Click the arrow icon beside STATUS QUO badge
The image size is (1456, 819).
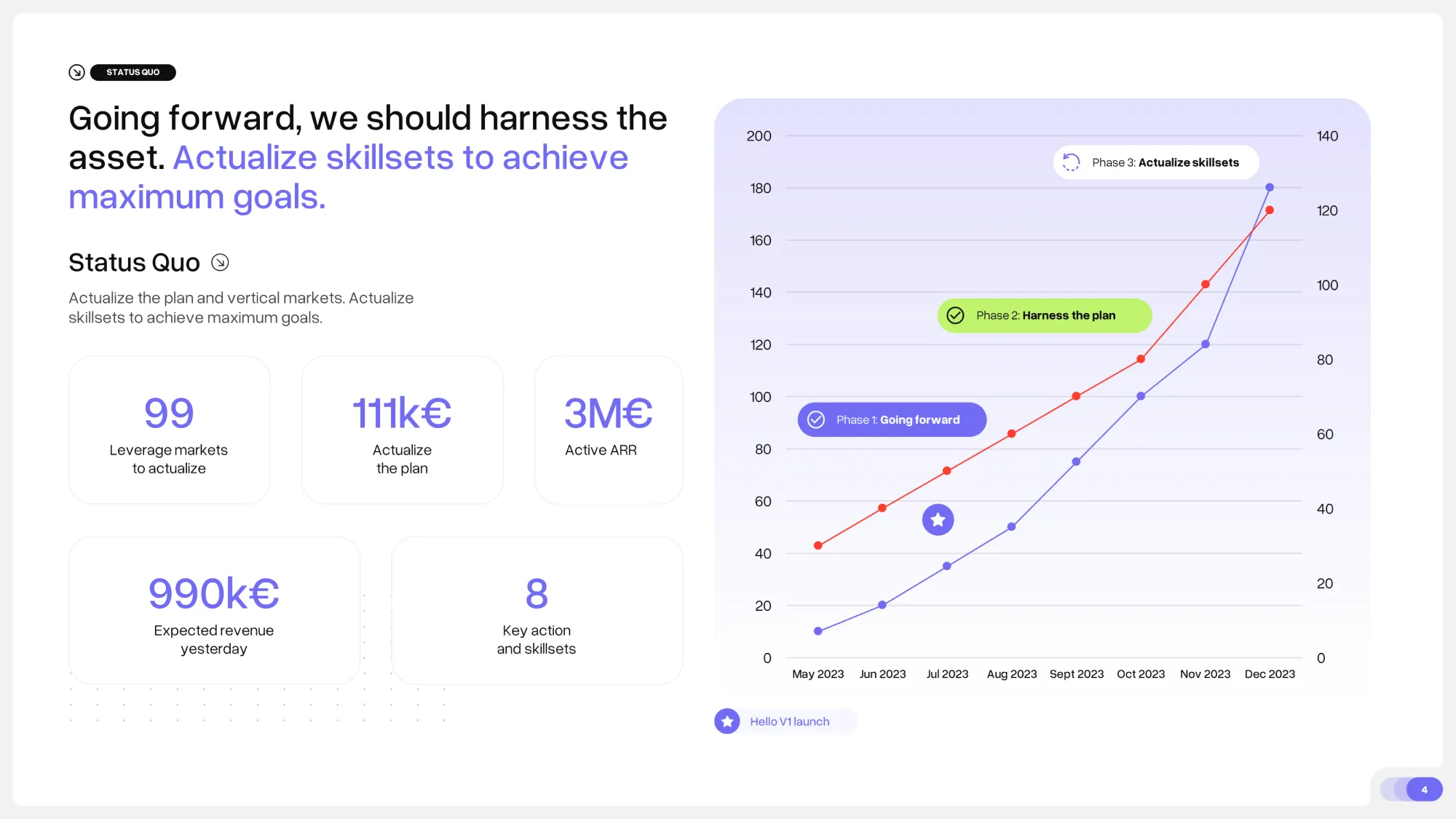(x=76, y=72)
